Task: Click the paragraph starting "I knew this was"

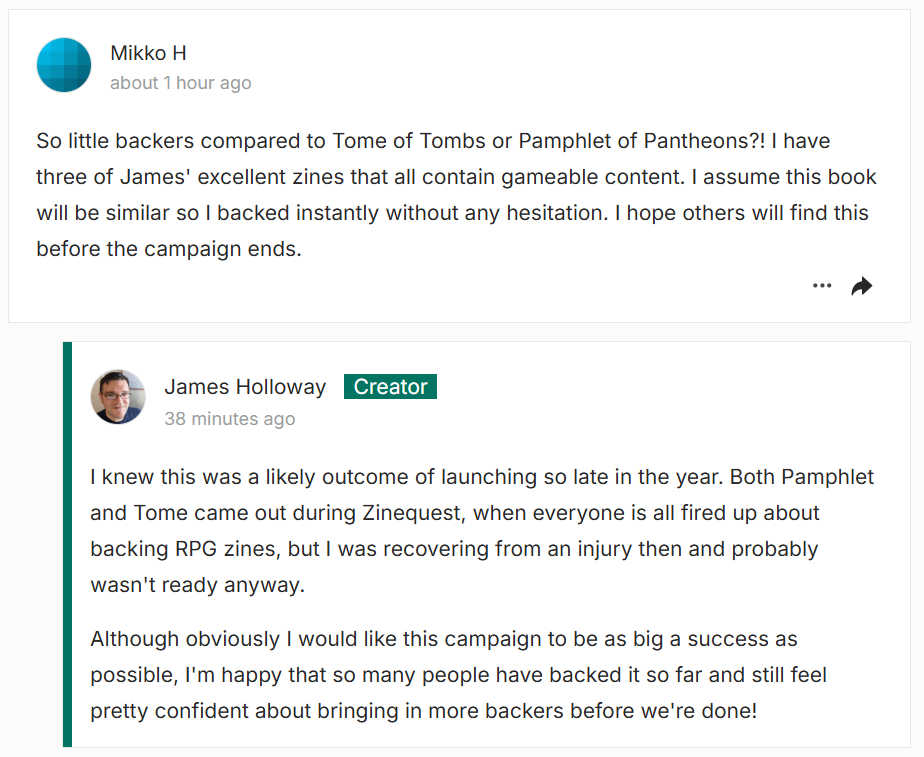Action: (455, 531)
